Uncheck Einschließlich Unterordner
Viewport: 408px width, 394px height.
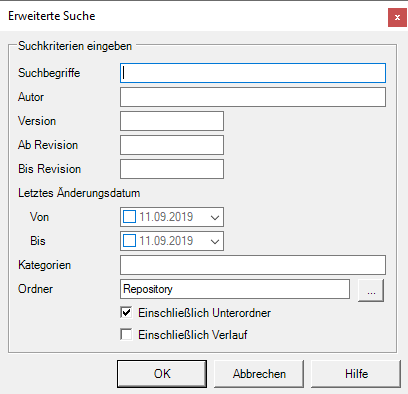coord(126,313)
